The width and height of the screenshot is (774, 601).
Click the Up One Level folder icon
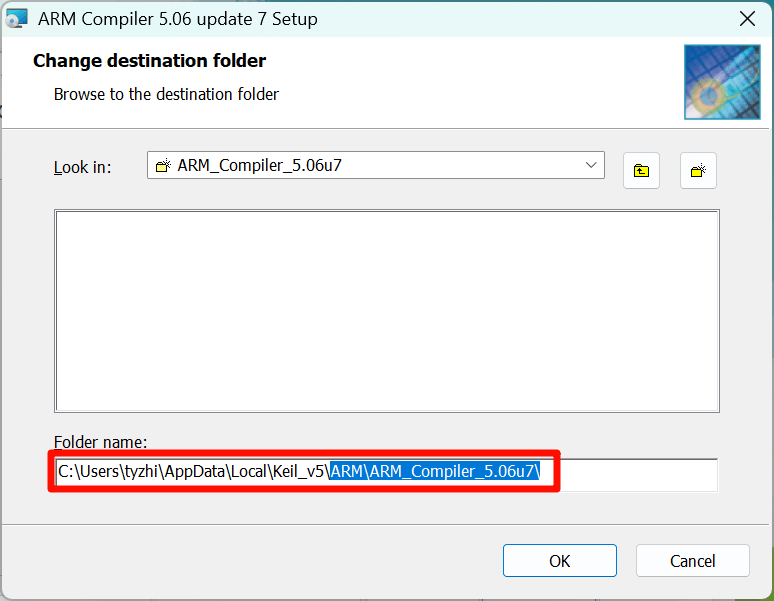(x=641, y=170)
